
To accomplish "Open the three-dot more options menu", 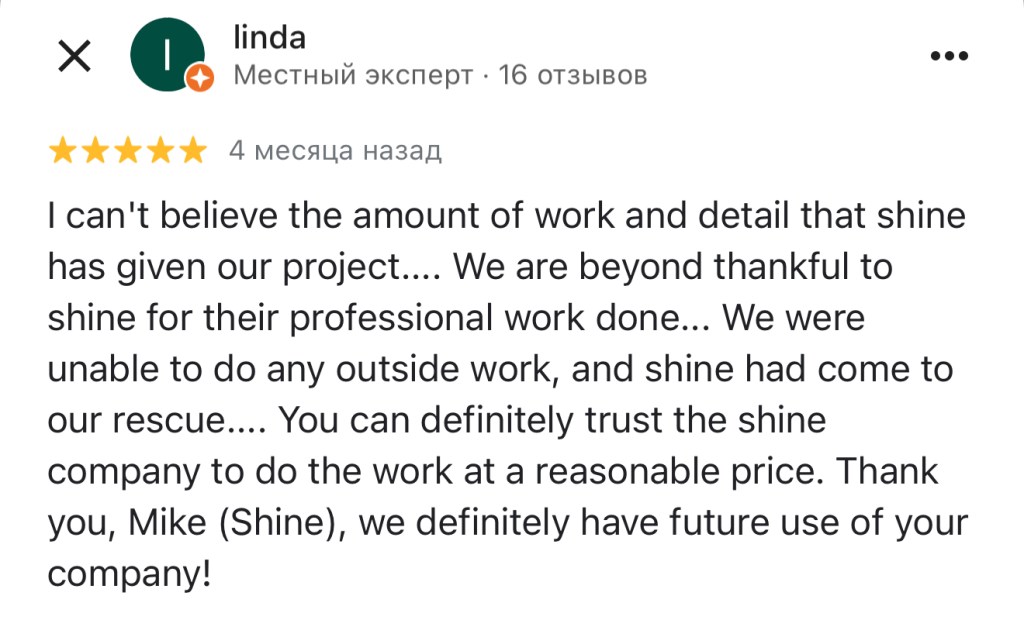I will pos(949,57).
